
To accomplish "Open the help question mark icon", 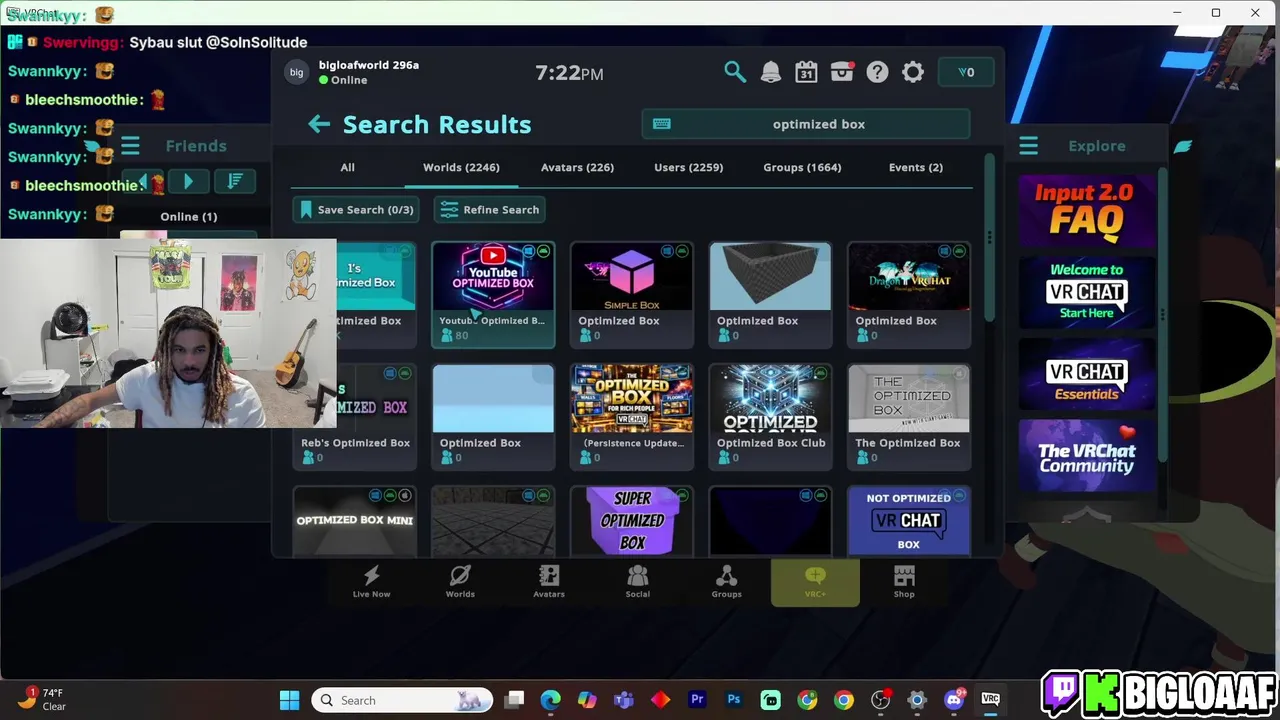I will point(877,72).
